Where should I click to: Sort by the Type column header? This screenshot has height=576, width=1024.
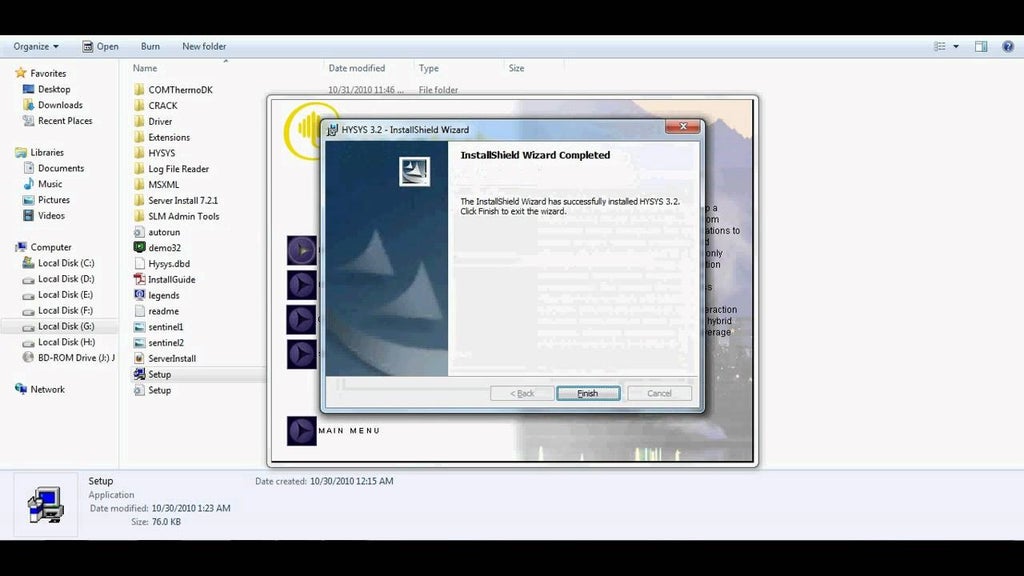(x=428, y=68)
